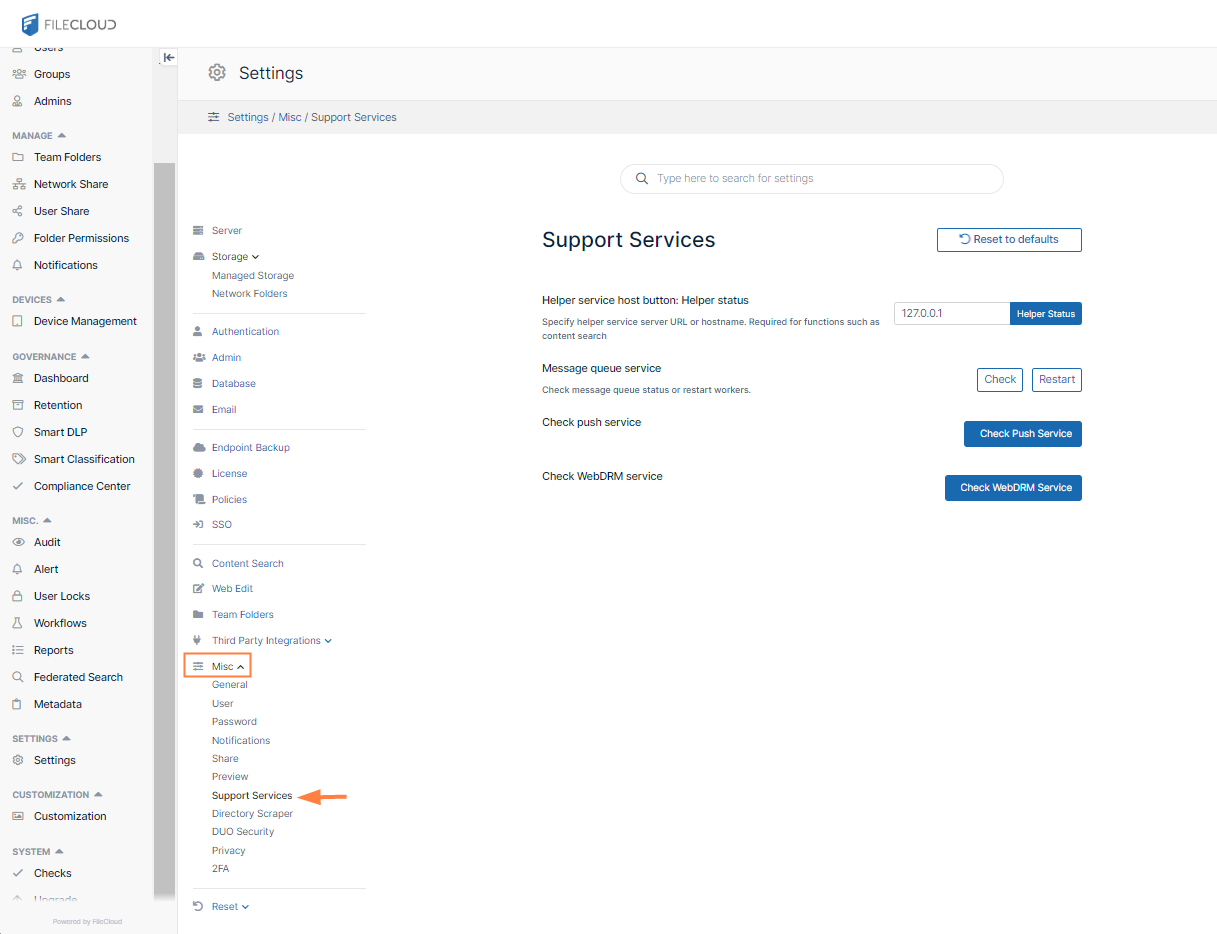The image size is (1217, 934).
Task: Click the Smart DLP shield icon
Action: point(17,432)
